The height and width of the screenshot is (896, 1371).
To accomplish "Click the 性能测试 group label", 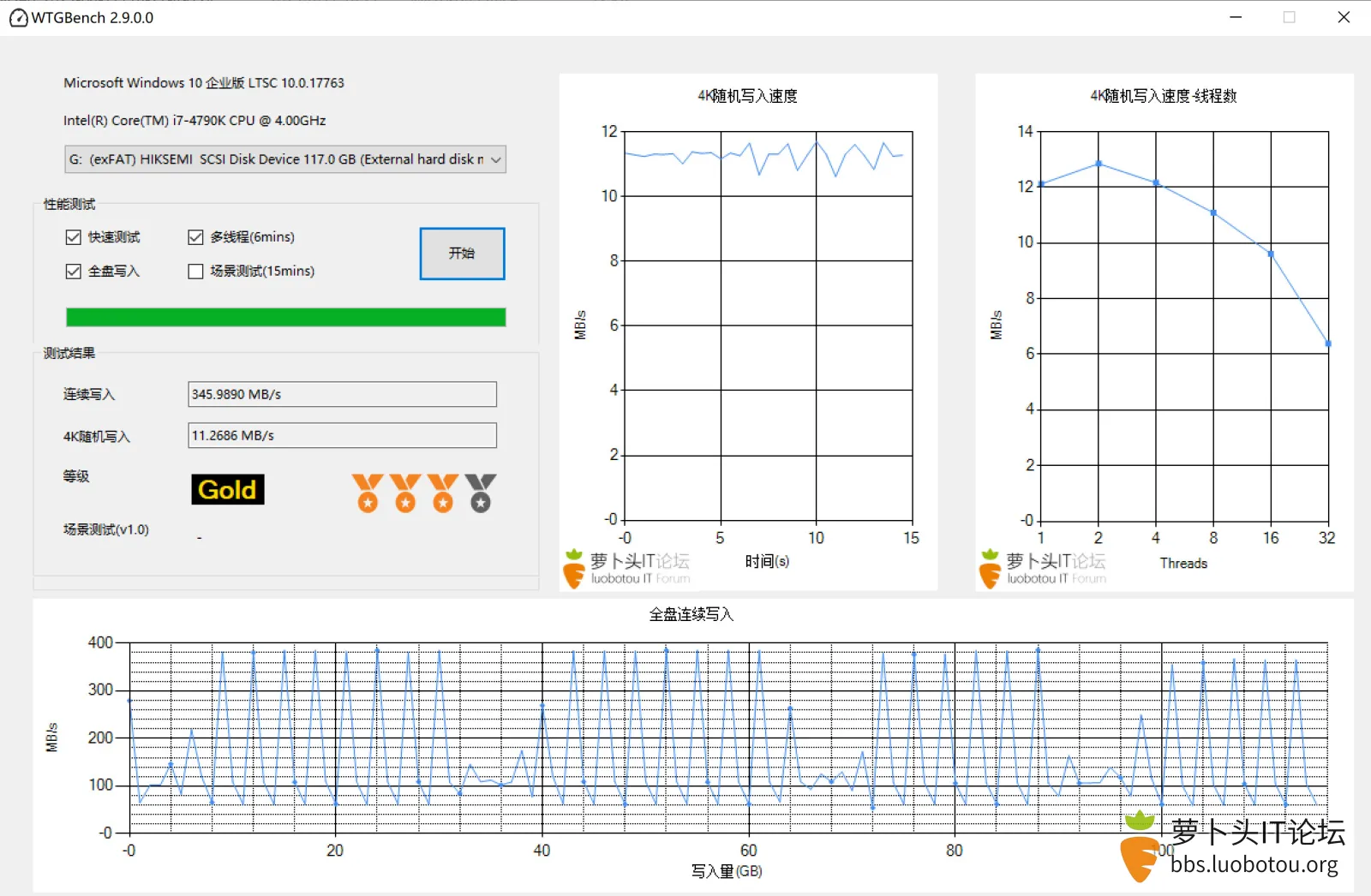I will pos(69,204).
